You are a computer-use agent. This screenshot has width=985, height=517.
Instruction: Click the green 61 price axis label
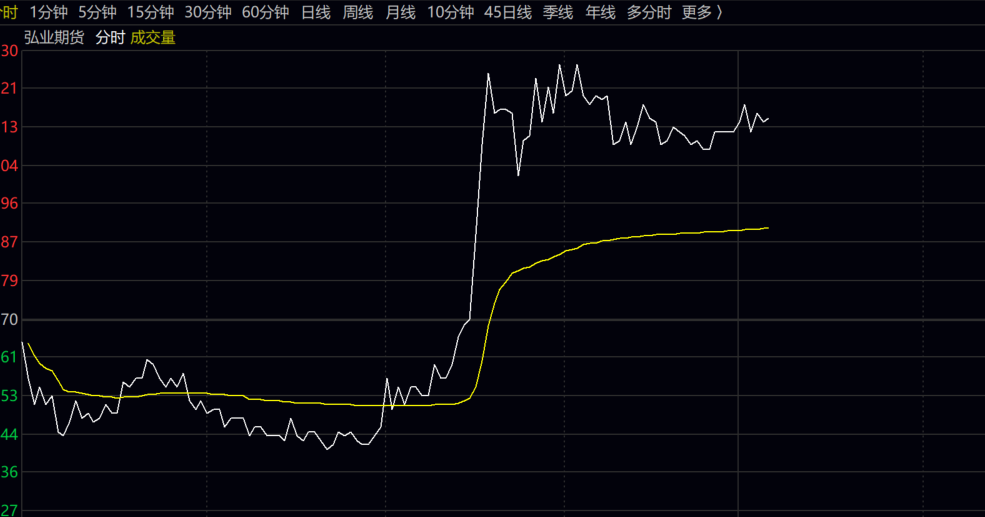9,357
